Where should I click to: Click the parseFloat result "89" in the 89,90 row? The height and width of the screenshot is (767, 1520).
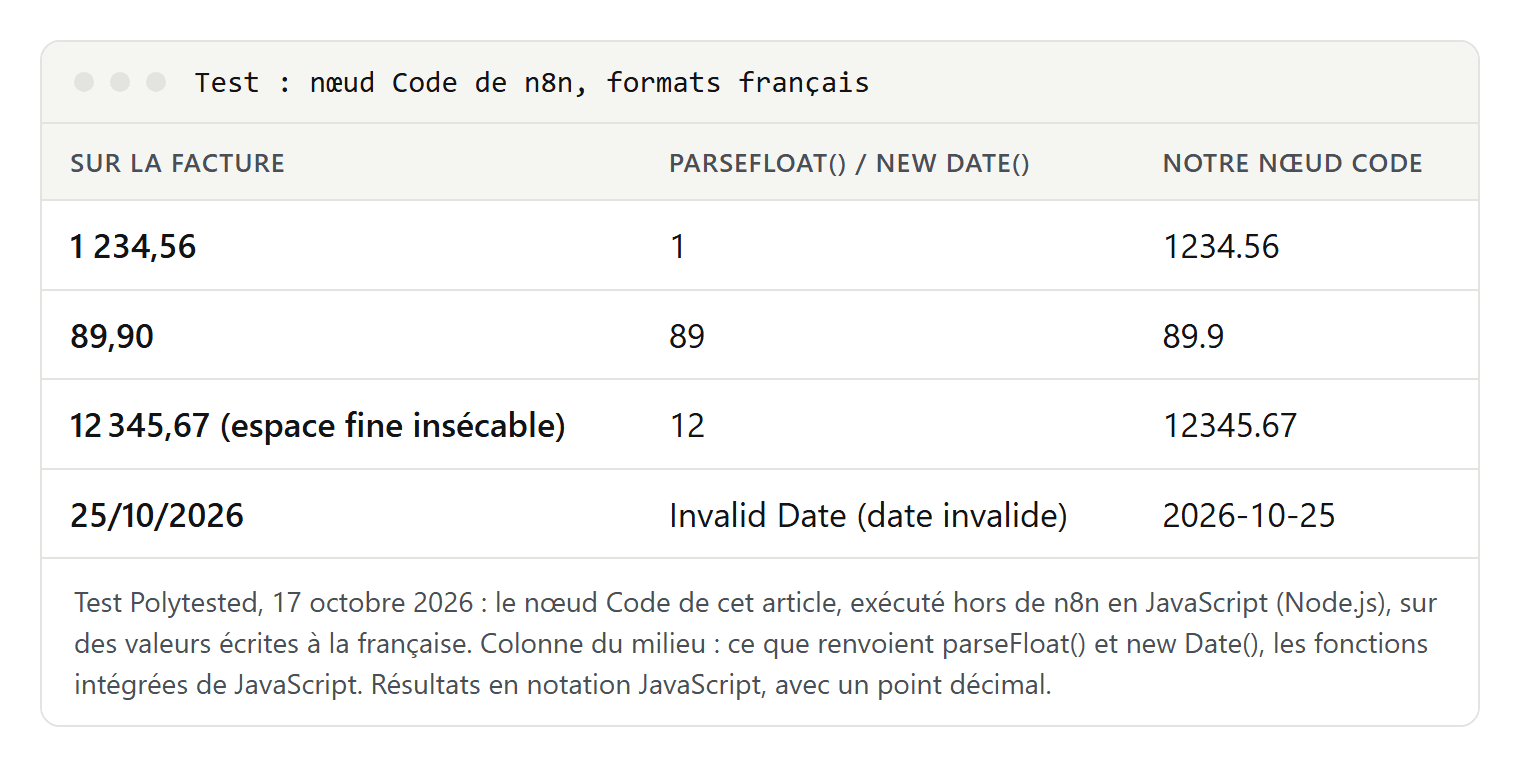click(x=687, y=336)
